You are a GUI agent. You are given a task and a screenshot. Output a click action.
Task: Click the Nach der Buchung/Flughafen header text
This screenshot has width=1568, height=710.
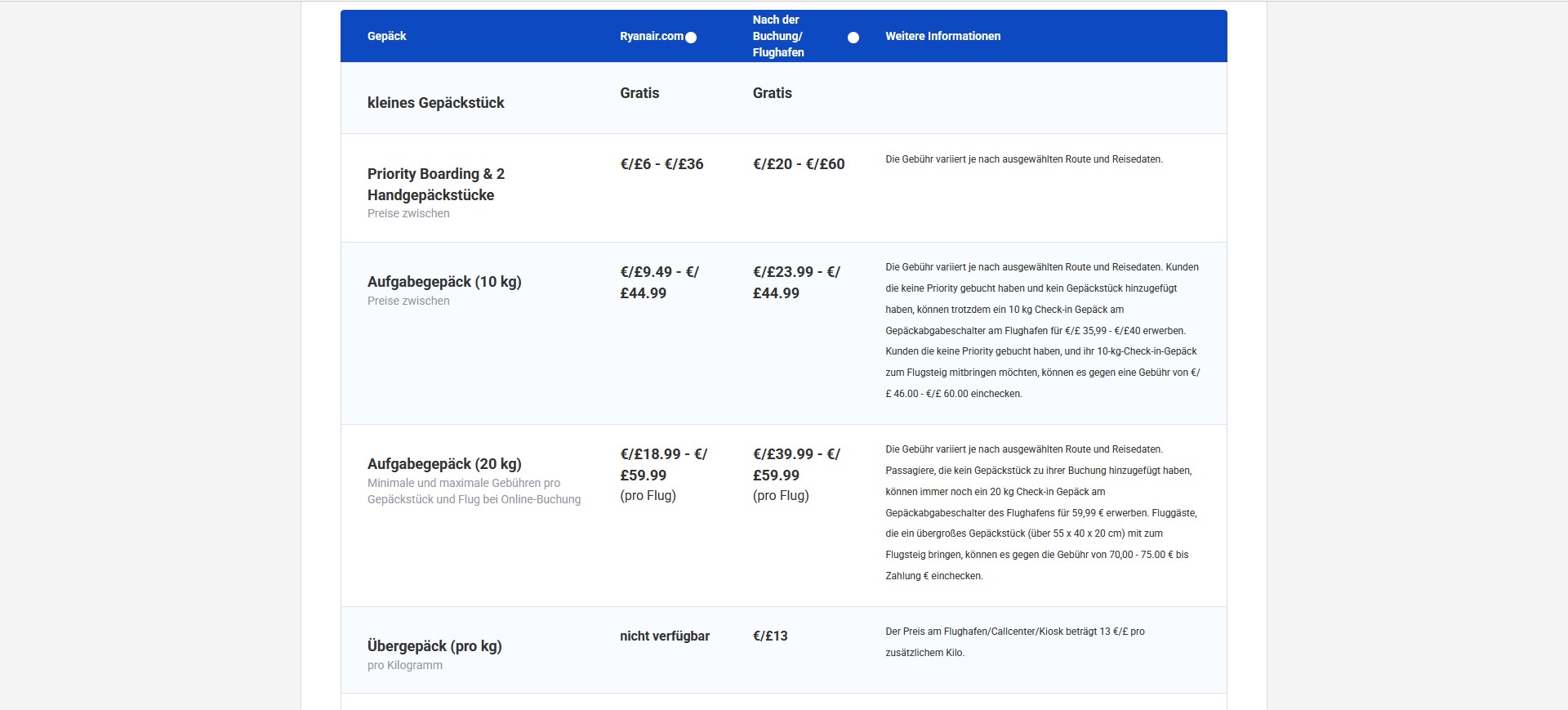tap(777, 36)
